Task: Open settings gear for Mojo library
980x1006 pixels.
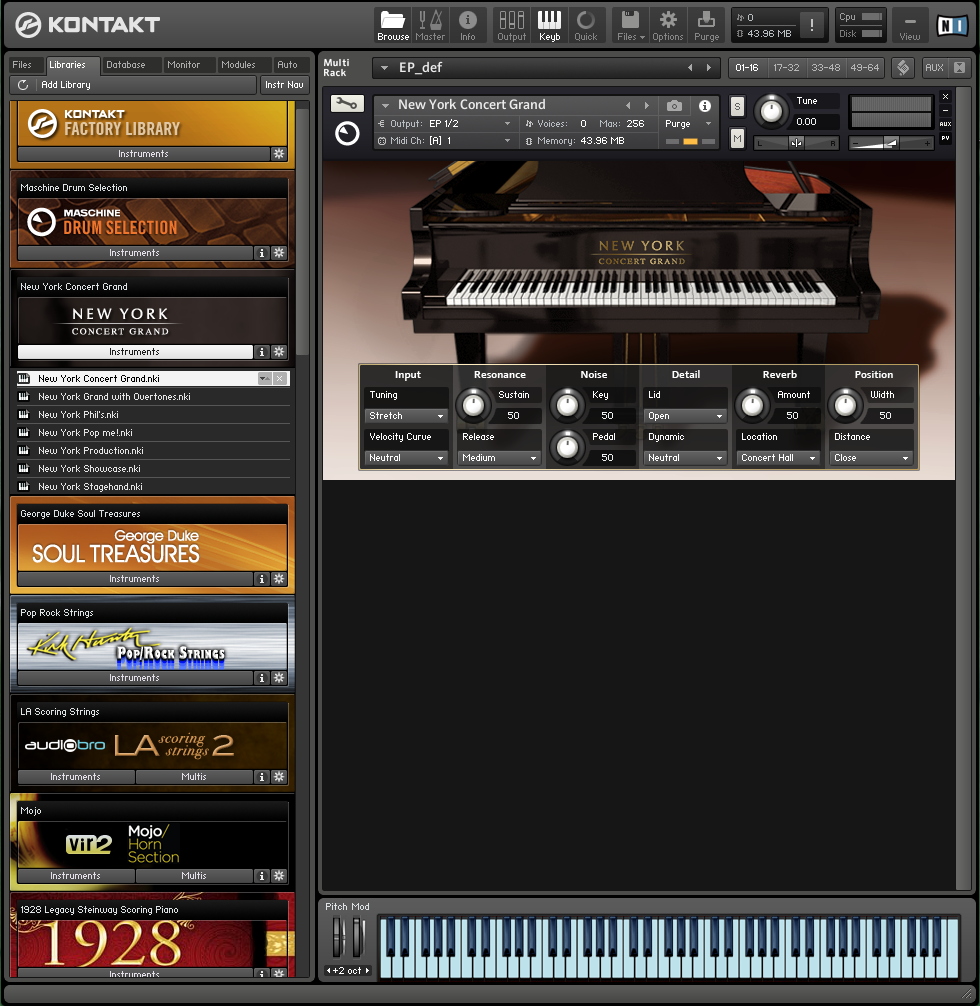Action: coord(279,876)
